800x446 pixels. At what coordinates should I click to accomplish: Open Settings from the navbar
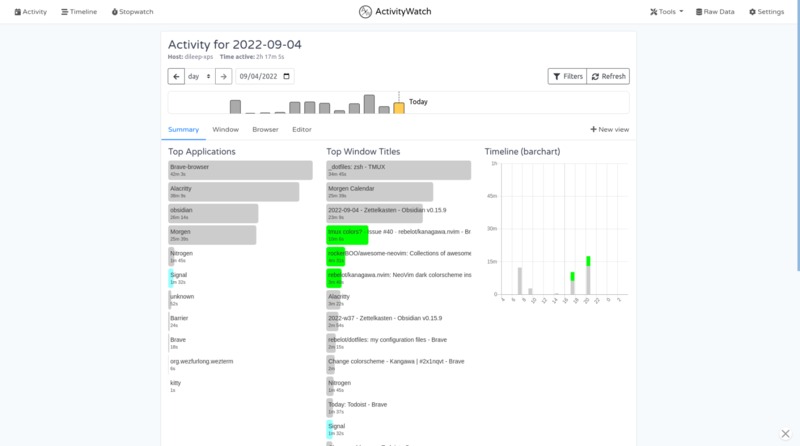(x=766, y=12)
